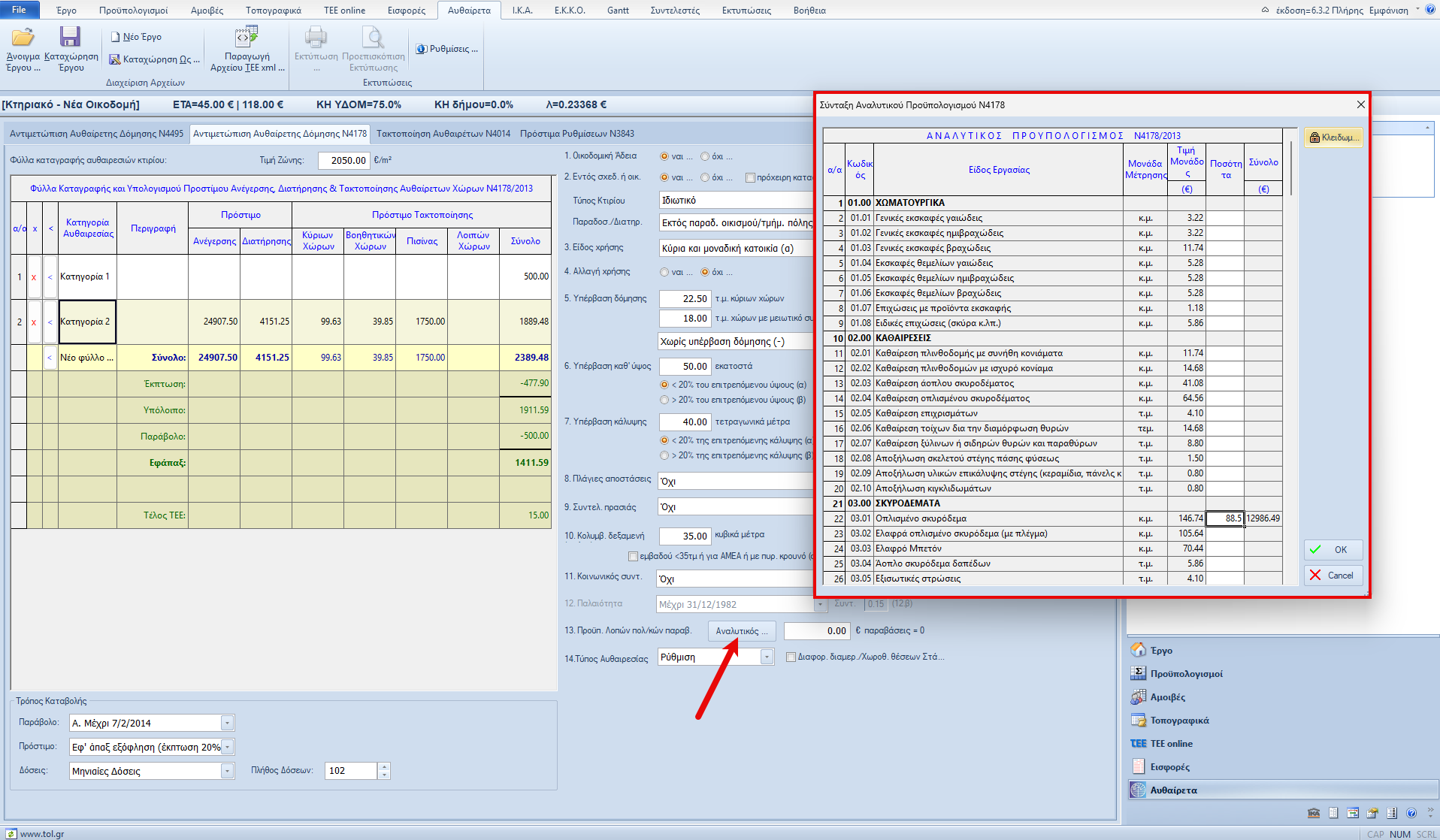
Task: Open the Δόσεις Μηνιαίες Δόσεις dropdown
Action: [227, 771]
